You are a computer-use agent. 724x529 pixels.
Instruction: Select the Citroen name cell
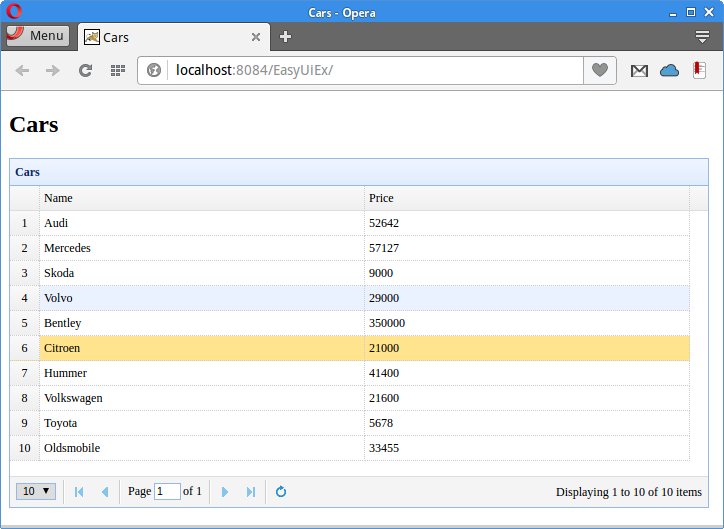click(202, 348)
